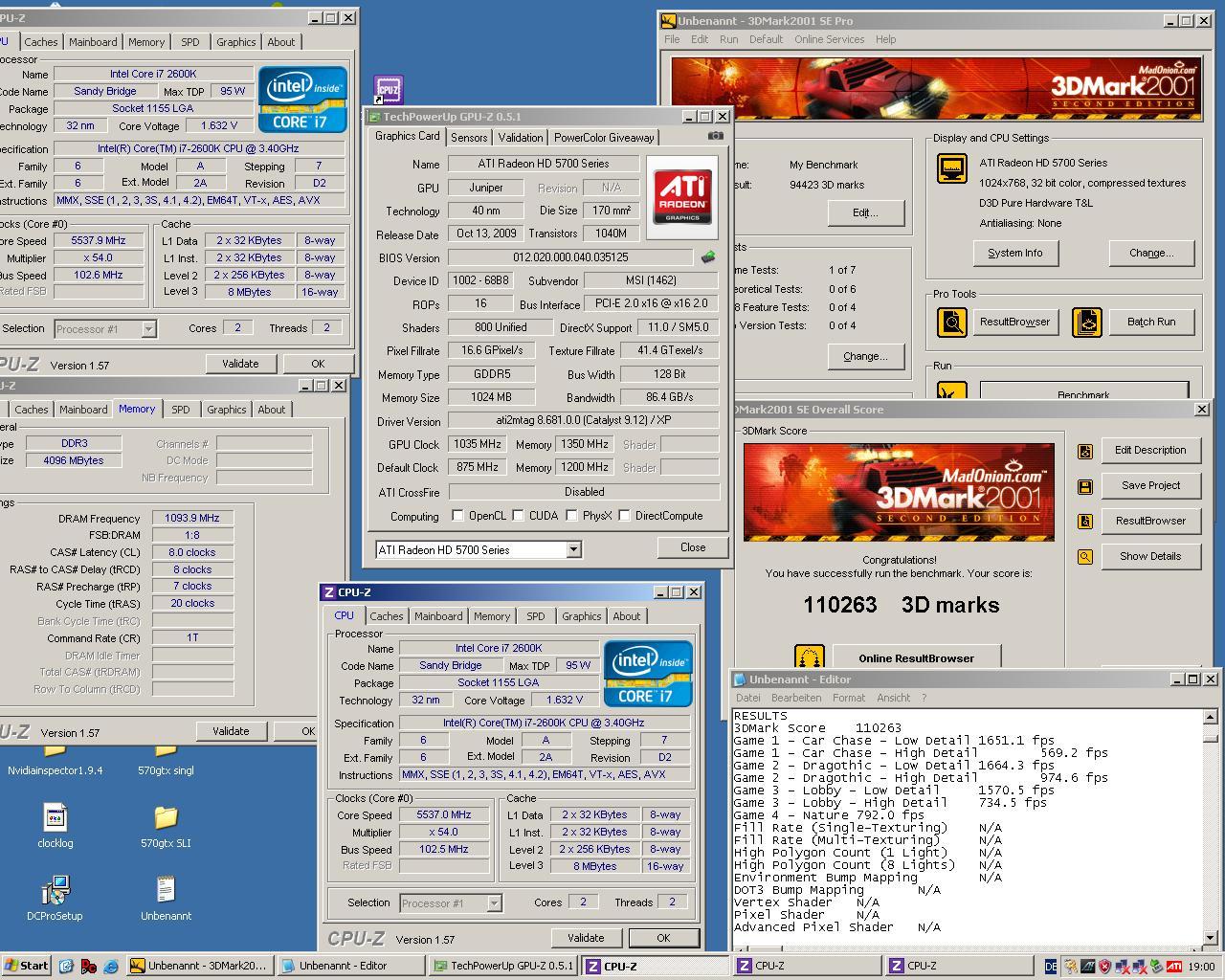Open the clocklog desktop file

56,826
